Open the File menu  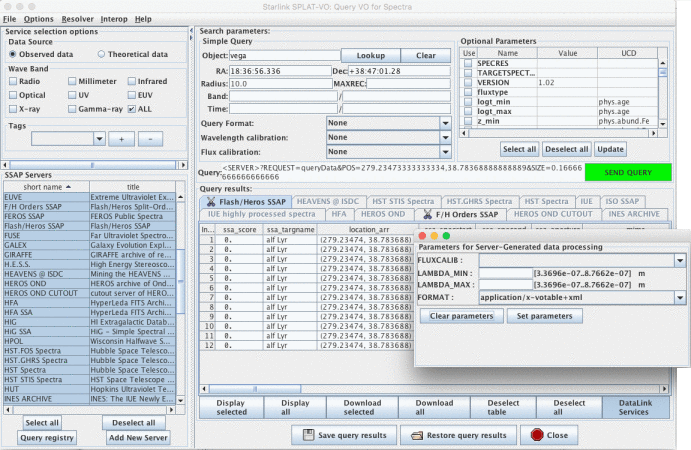point(9,19)
